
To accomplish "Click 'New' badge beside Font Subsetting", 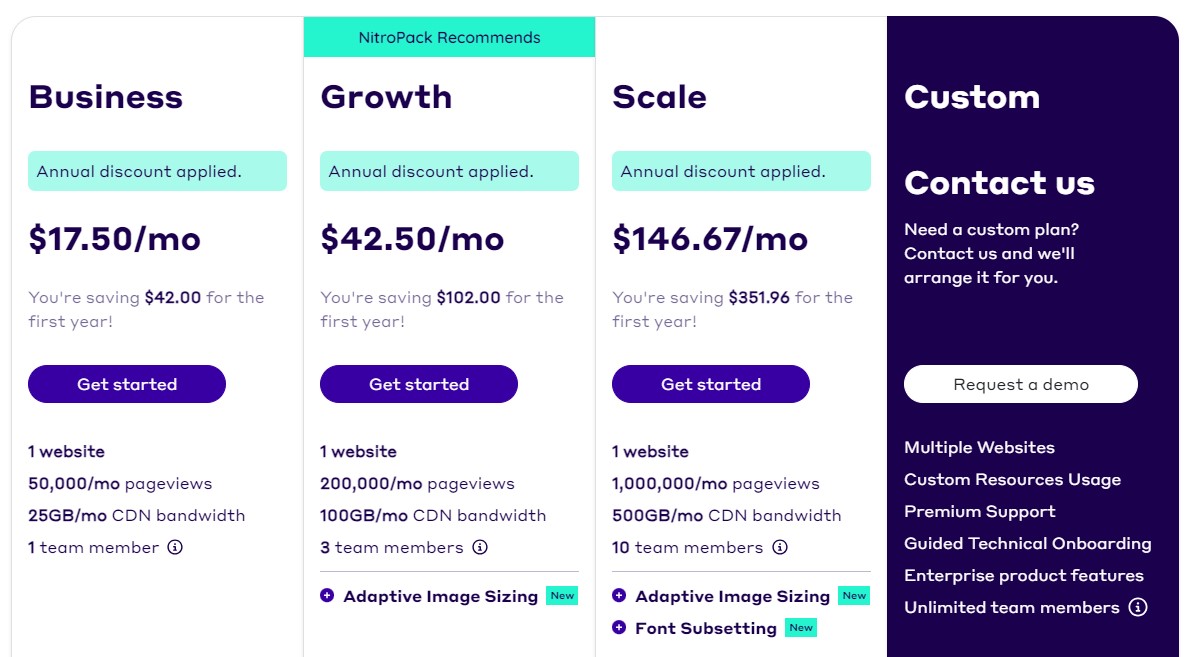I will click(x=801, y=627).
